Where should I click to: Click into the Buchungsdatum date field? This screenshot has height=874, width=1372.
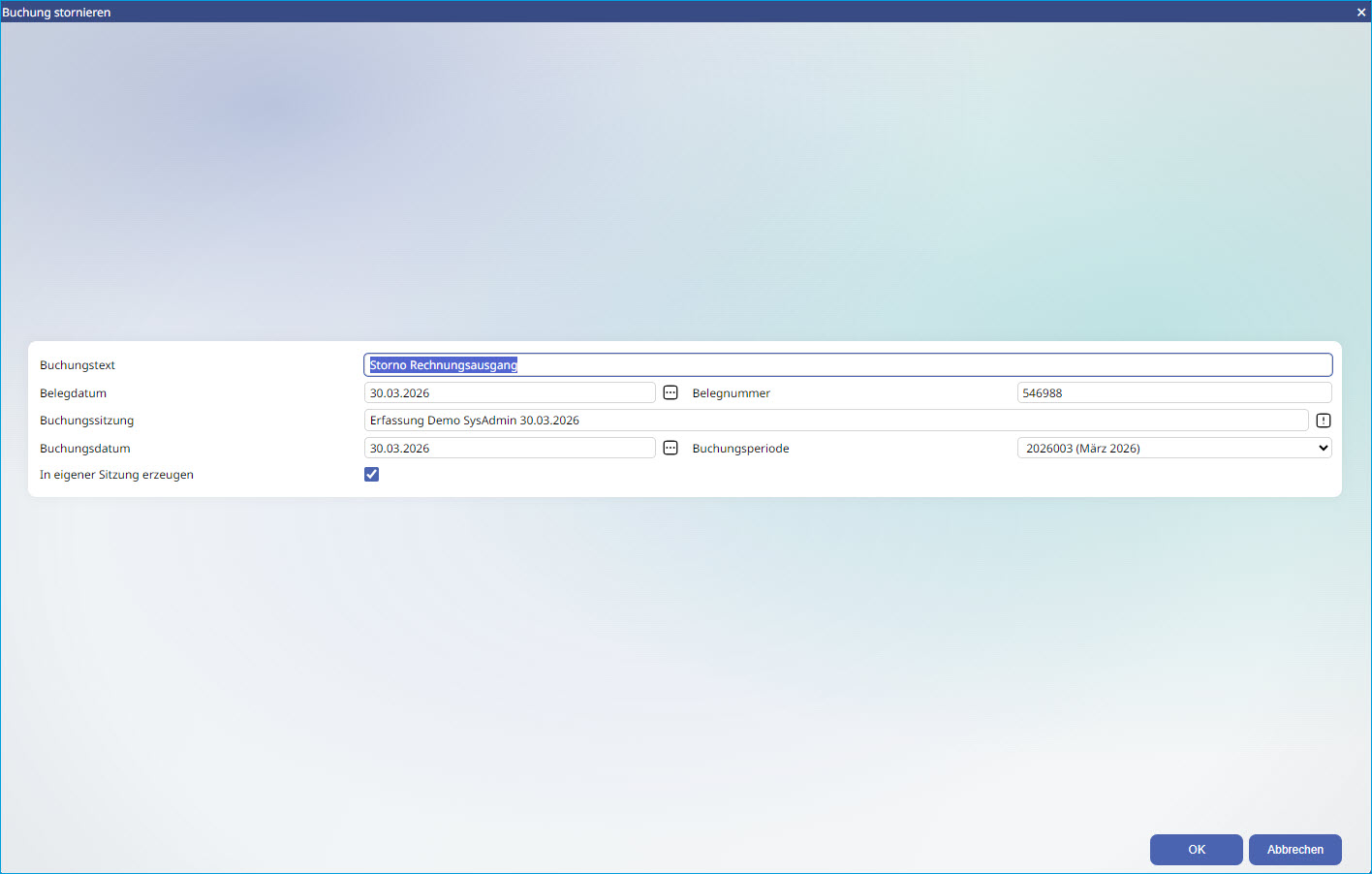(x=510, y=448)
